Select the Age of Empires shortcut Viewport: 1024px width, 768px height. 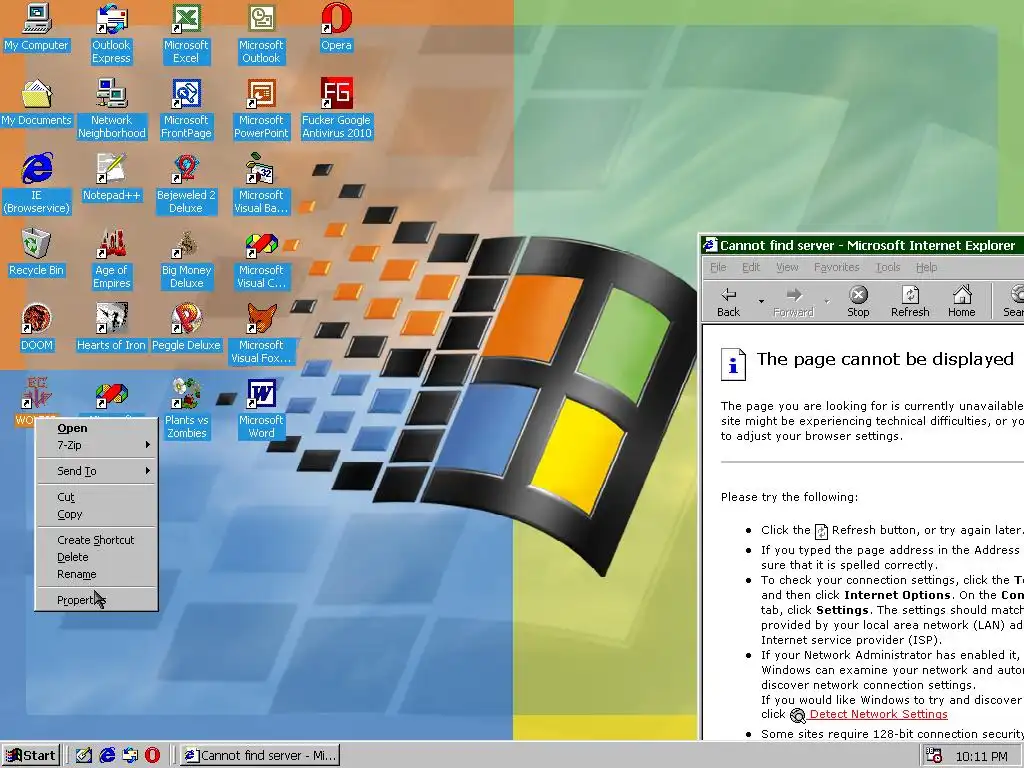112,259
